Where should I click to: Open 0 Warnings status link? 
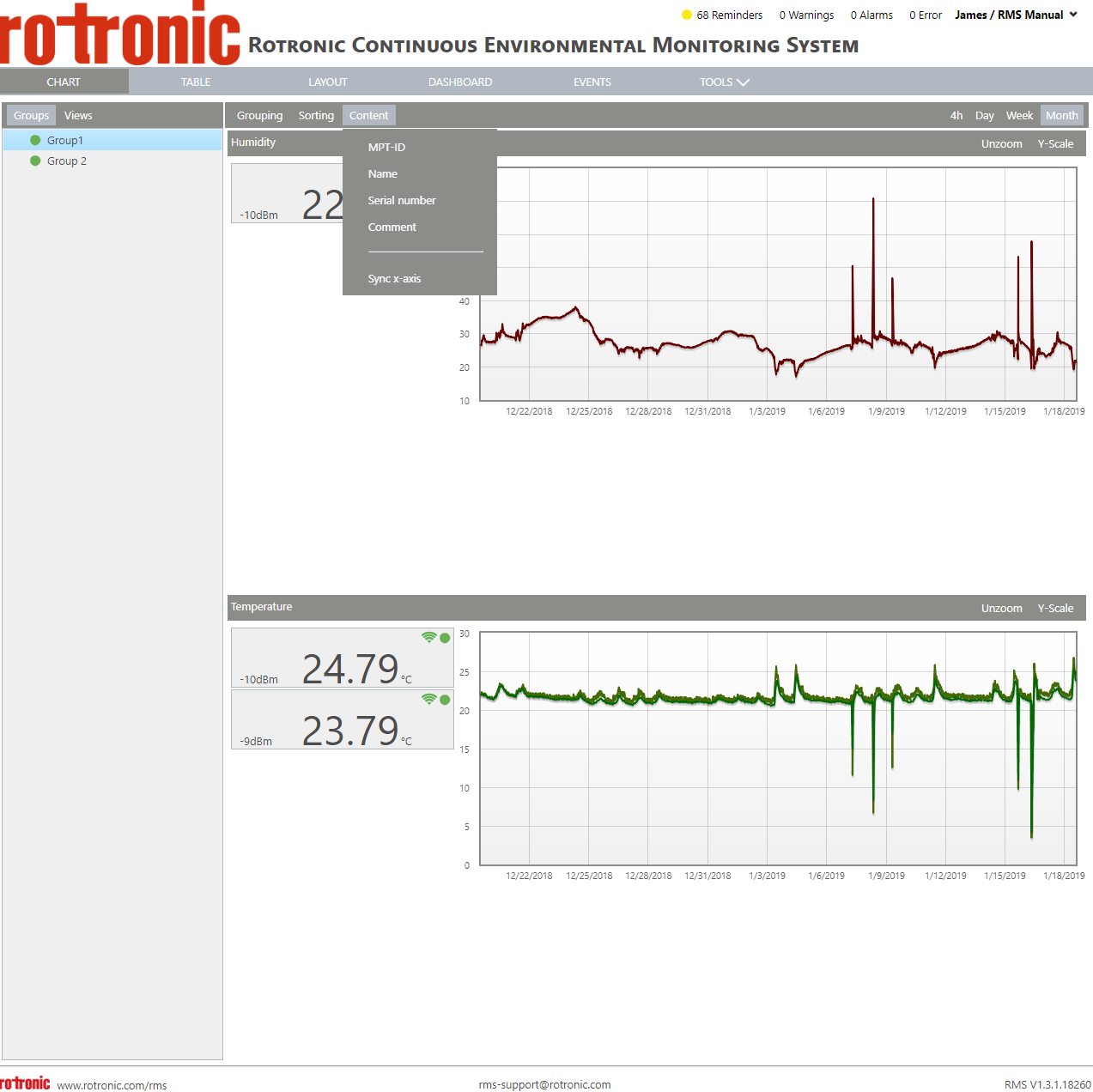[x=806, y=15]
